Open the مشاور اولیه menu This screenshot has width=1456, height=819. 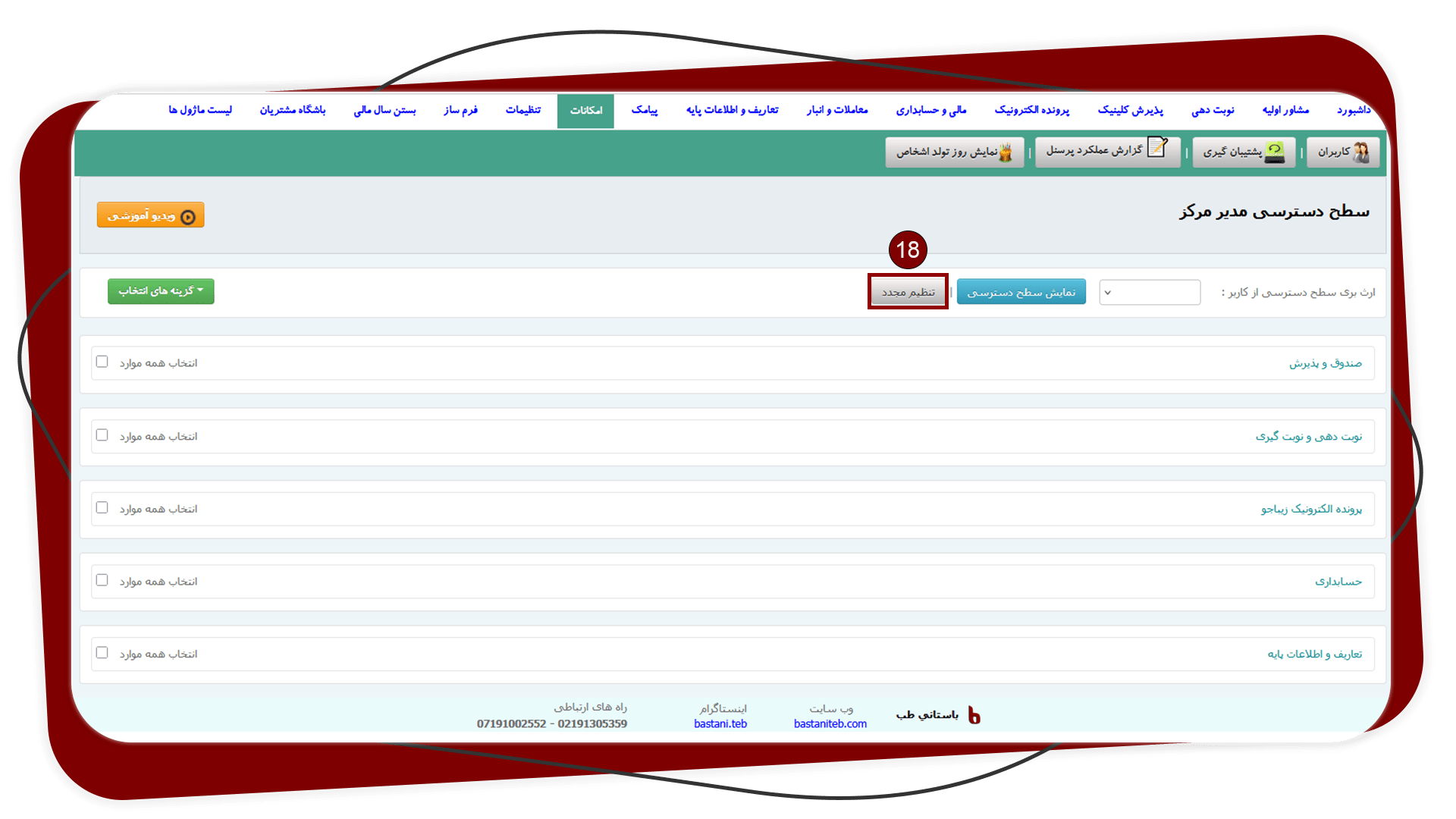[1285, 111]
